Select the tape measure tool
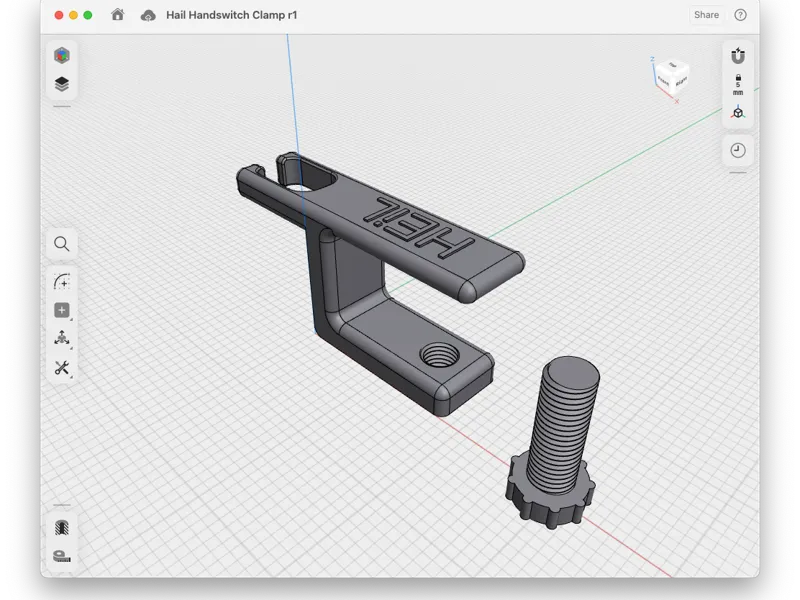This screenshot has height=600, width=800. pos(62,556)
